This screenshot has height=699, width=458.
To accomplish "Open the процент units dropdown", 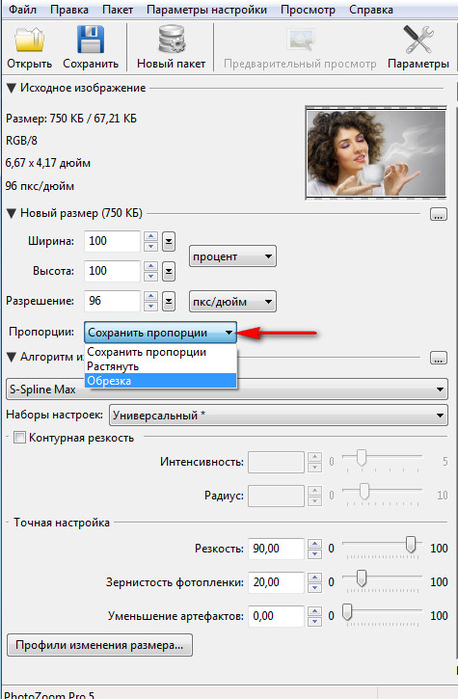I will [x=232, y=257].
